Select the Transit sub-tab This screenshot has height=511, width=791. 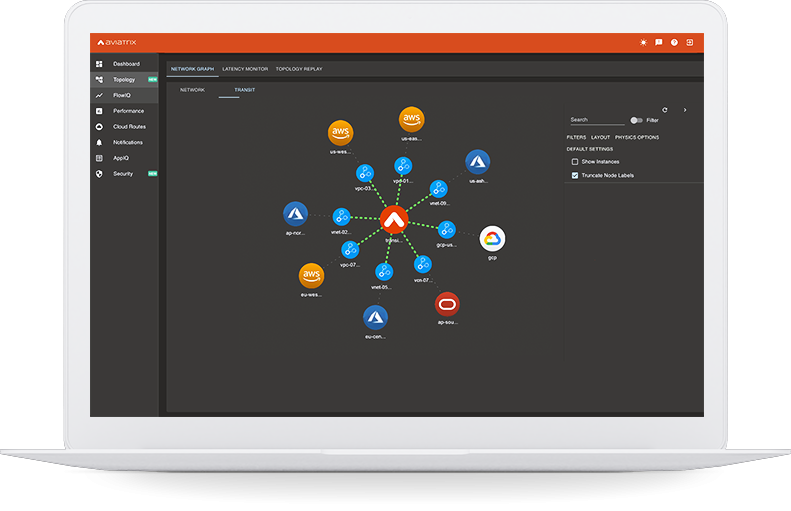245,90
